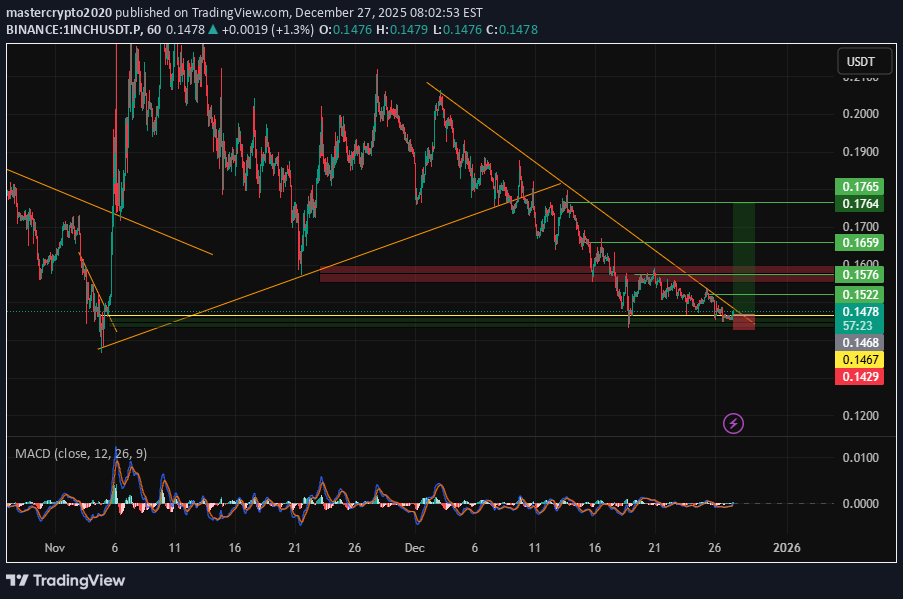
Task: Click the green 0.1765 price label
Action: tap(860, 186)
